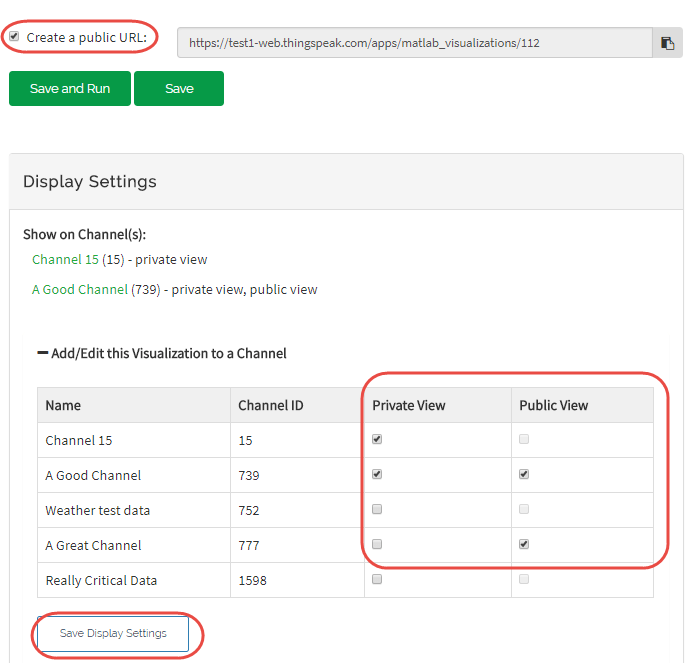Screen dimensions: 699x663
Task: Enable Private View for Really Critical Data
Action: pyautogui.click(x=377, y=579)
